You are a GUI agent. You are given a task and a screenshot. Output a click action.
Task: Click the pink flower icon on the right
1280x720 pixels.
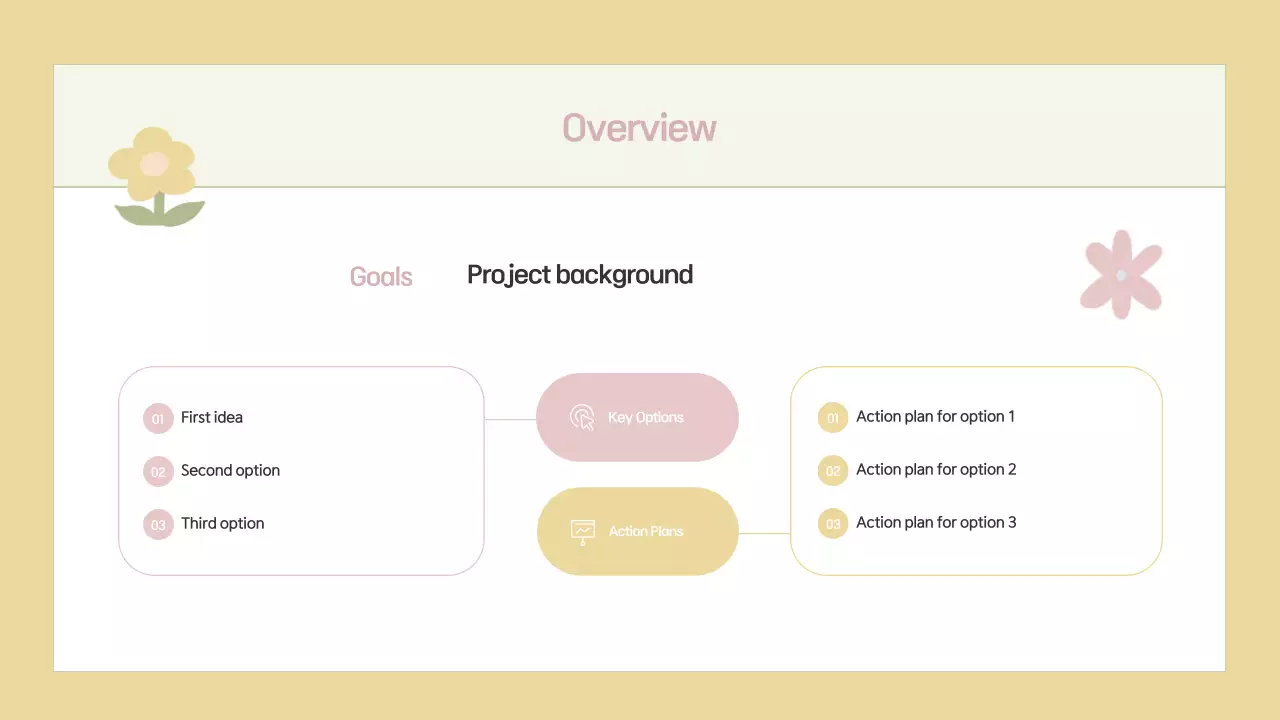pyautogui.click(x=1122, y=273)
